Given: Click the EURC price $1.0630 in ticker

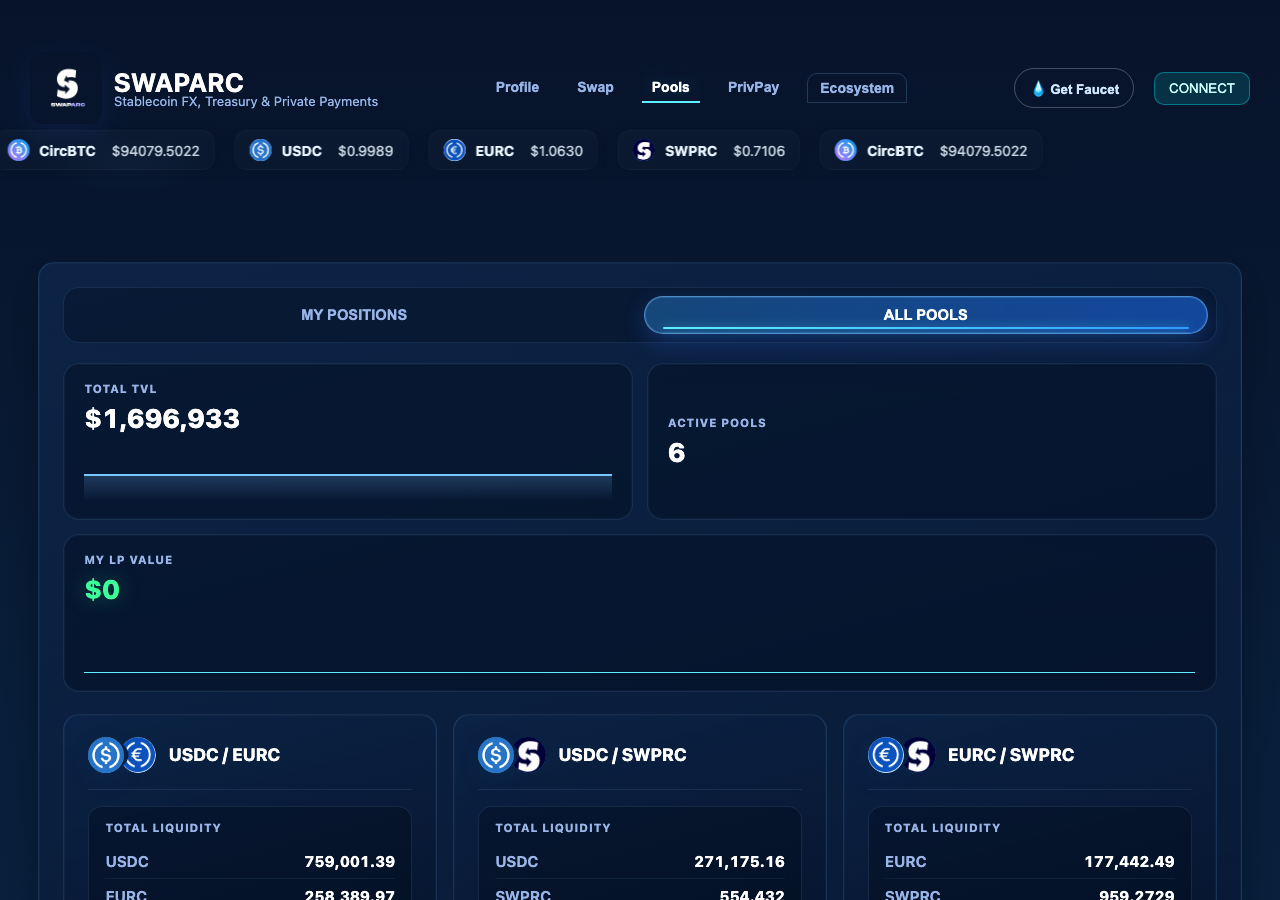Looking at the screenshot, I should click(x=556, y=151).
